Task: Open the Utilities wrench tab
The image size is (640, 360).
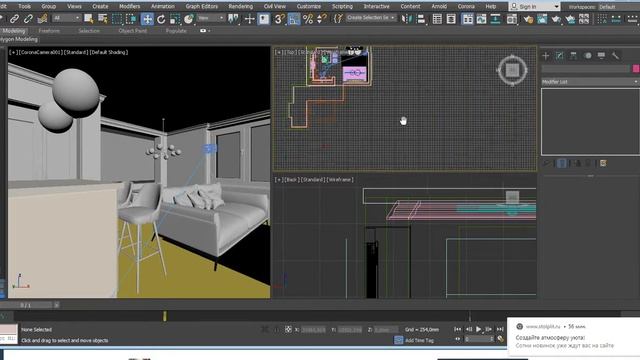Action: 616,56
